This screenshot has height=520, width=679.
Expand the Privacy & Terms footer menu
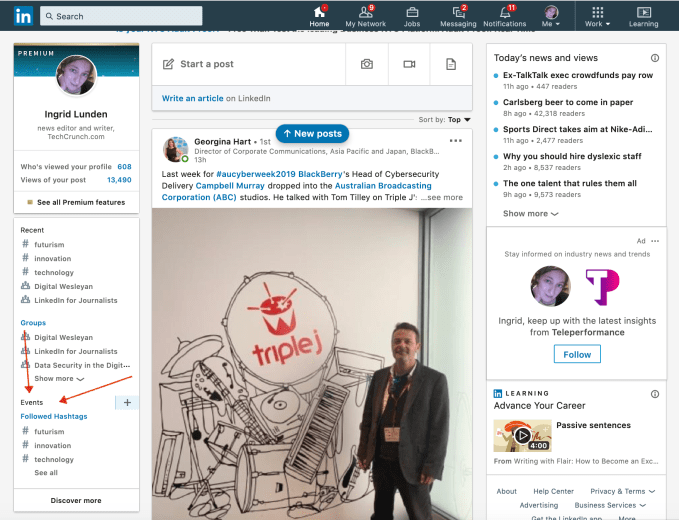(x=623, y=491)
